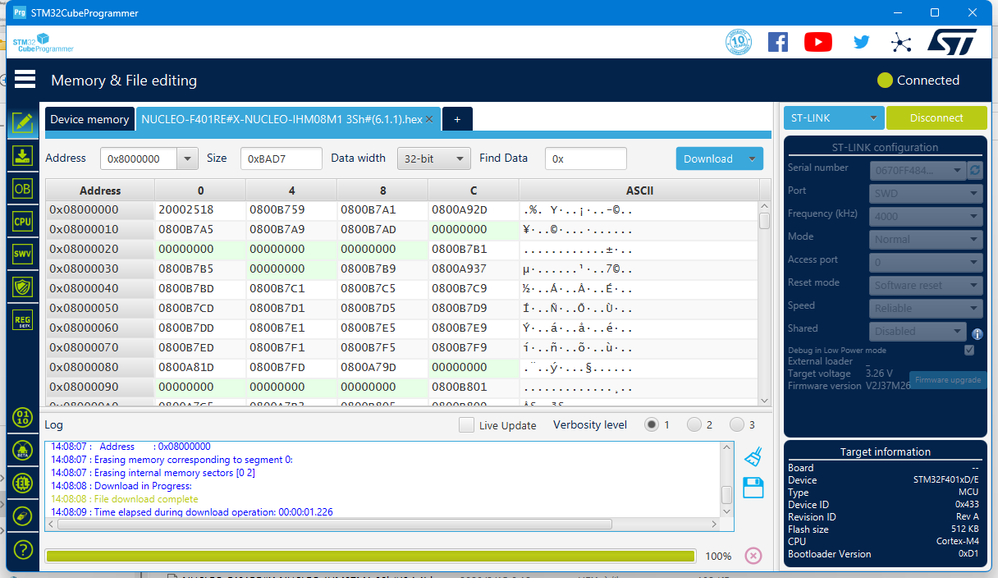Open the CPU panel icon
The image size is (998, 578).
(23, 222)
